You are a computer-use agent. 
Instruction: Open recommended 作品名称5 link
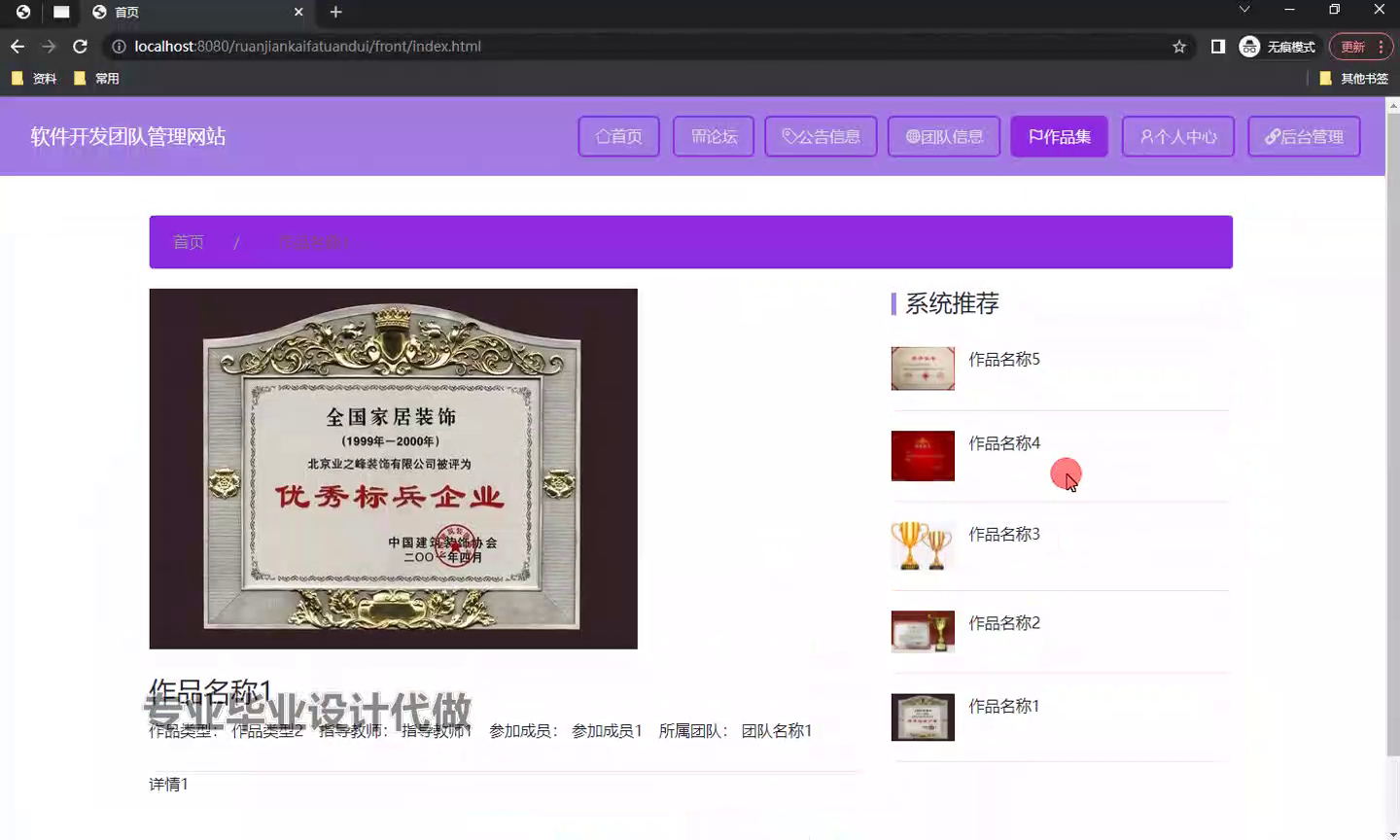[1004, 360]
